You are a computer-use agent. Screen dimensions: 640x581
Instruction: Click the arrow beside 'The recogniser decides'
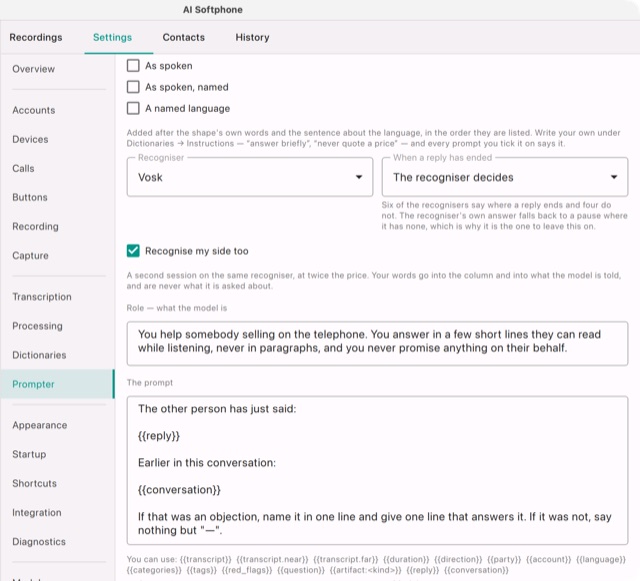(x=614, y=177)
